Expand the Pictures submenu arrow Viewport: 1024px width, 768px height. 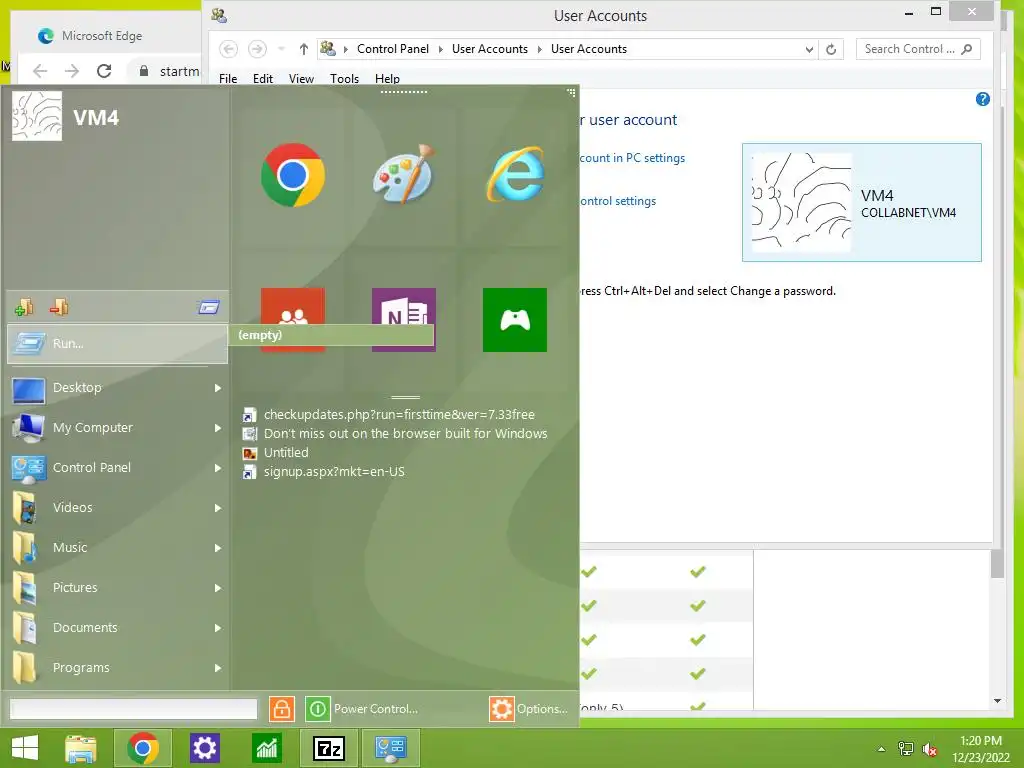[x=218, y=588]
